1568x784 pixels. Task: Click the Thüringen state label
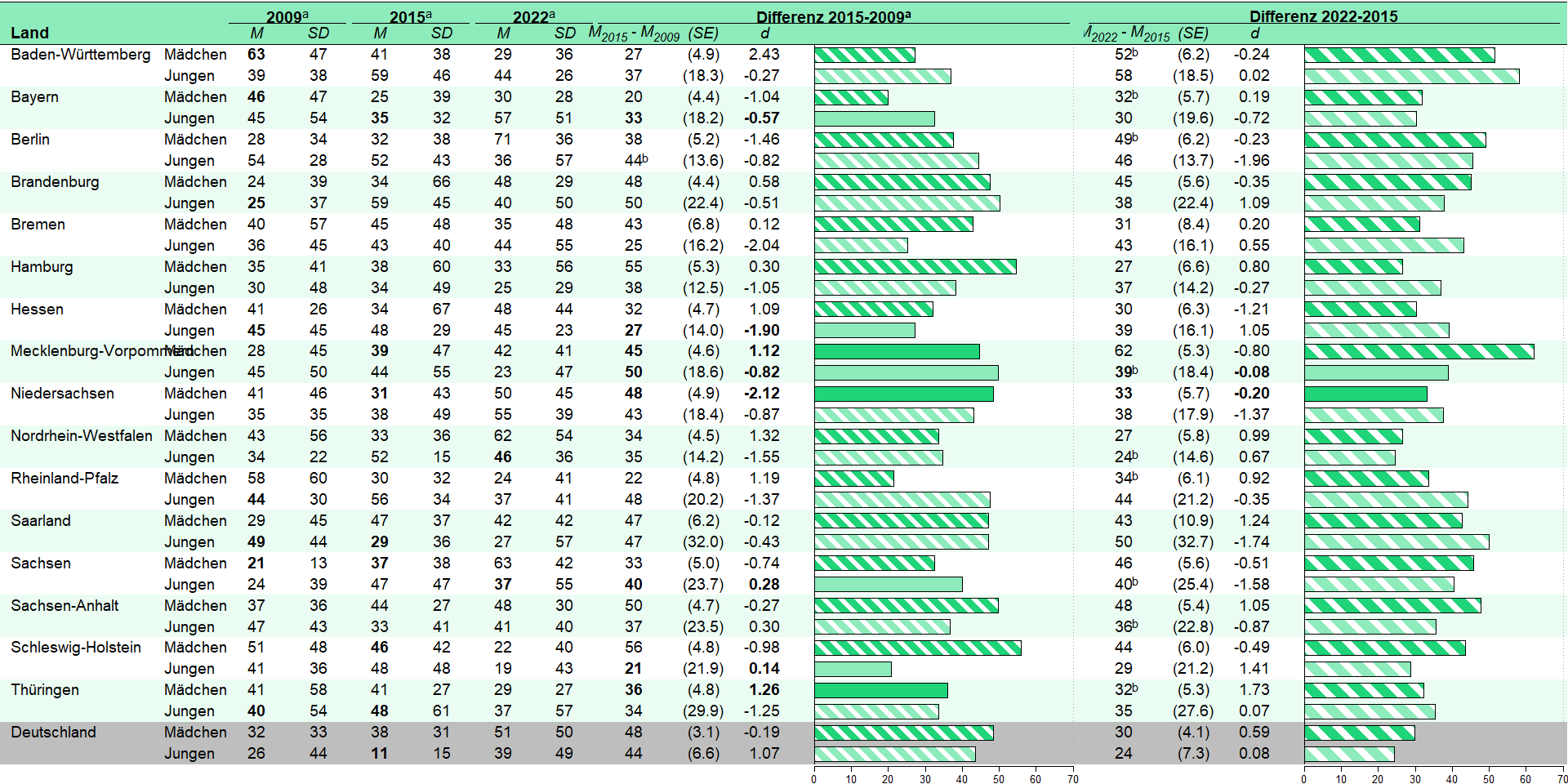(45, 690)
